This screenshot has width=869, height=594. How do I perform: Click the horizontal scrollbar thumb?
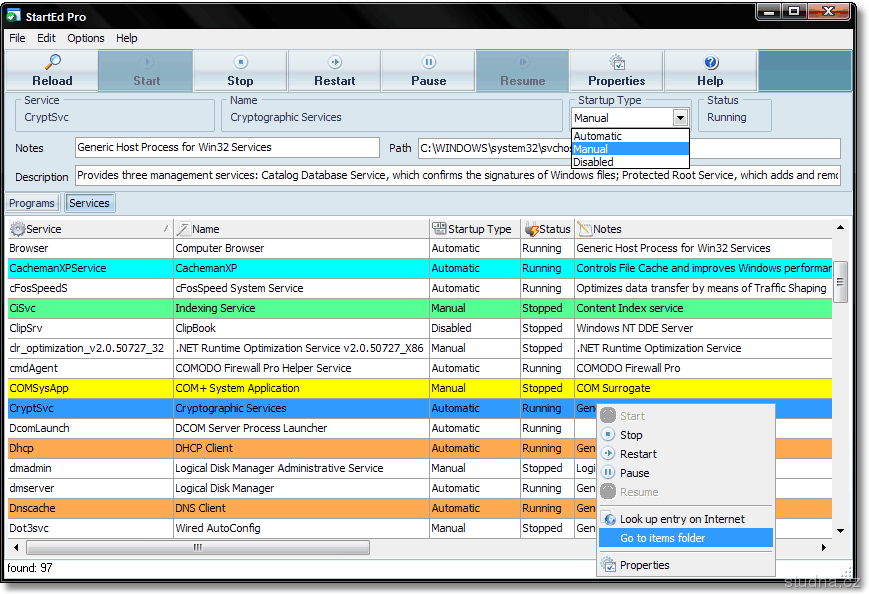(197, 547)
